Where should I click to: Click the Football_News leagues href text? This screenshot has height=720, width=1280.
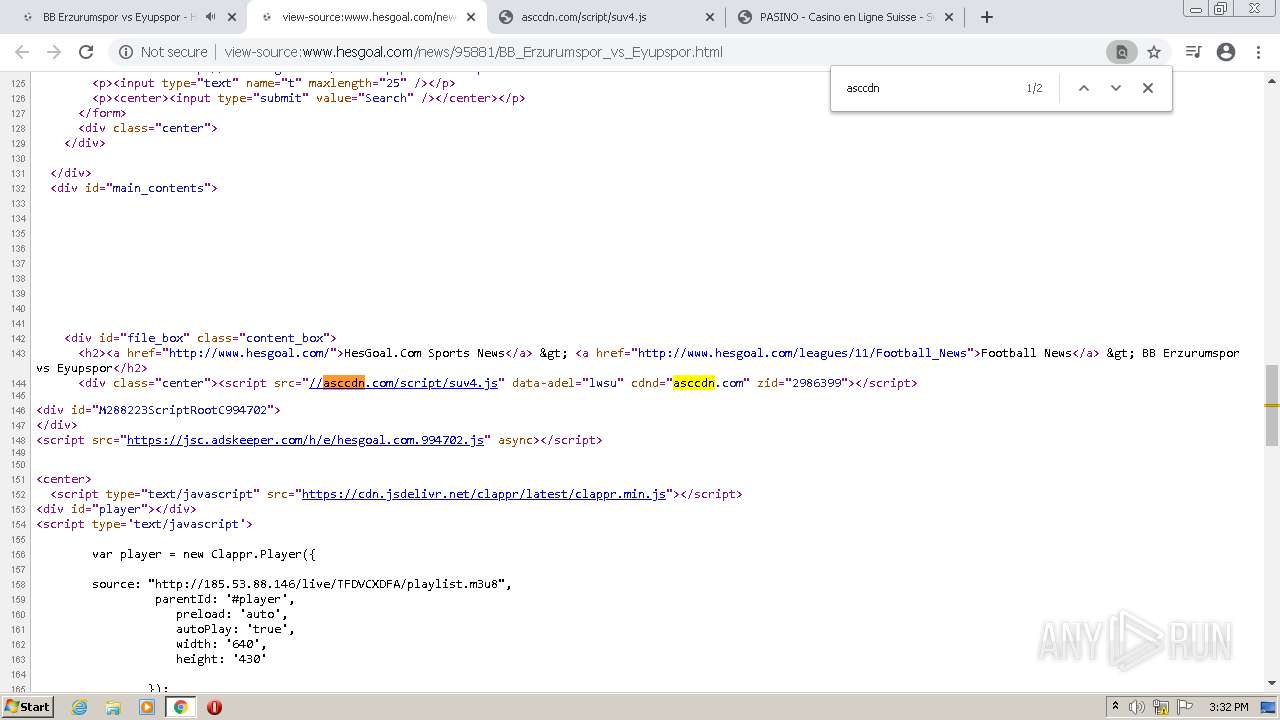[x=802, y=353]
